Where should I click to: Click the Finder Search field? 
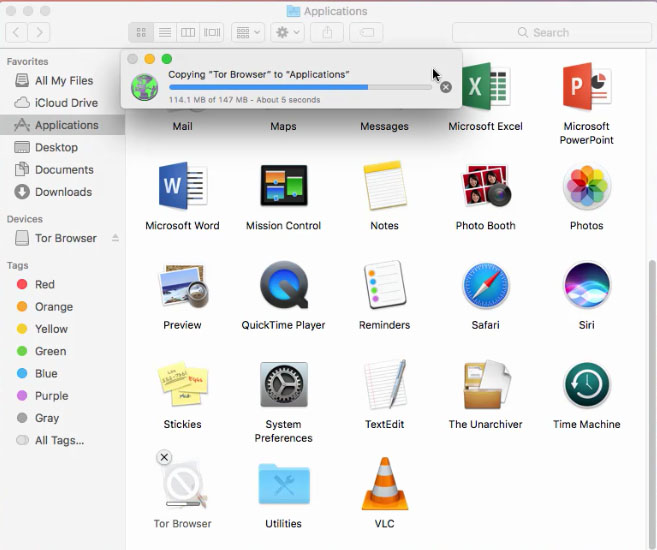[x=552, y=32]
